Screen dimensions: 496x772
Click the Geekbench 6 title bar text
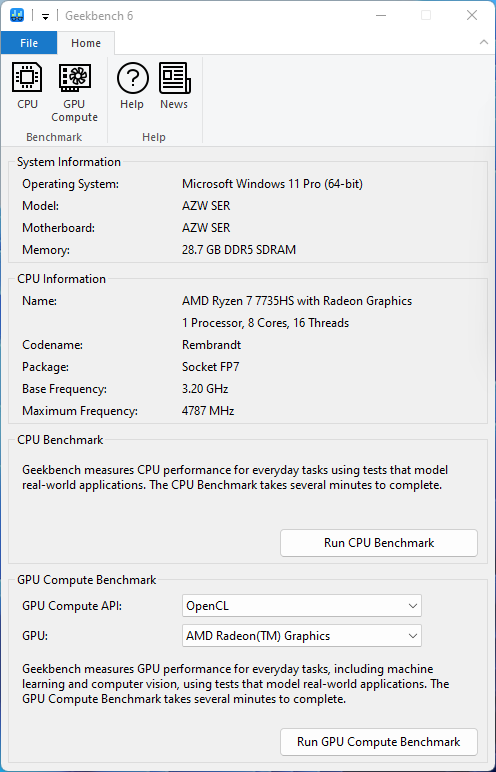point(99,16)
